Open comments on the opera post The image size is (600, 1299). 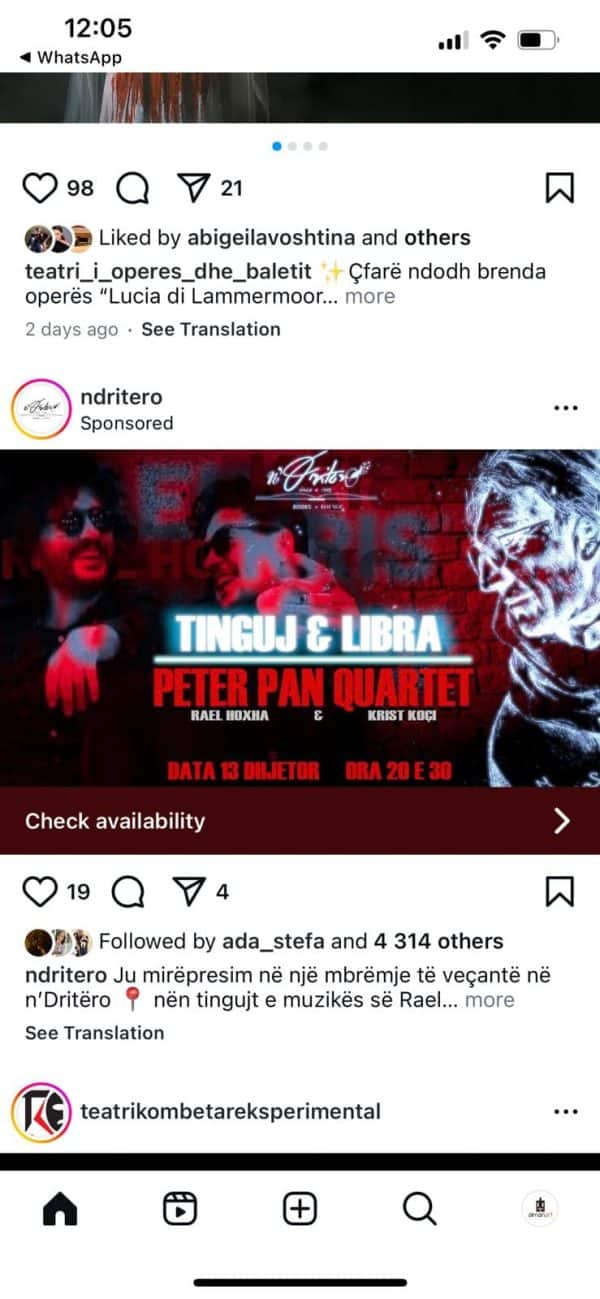tap(132, 188)
